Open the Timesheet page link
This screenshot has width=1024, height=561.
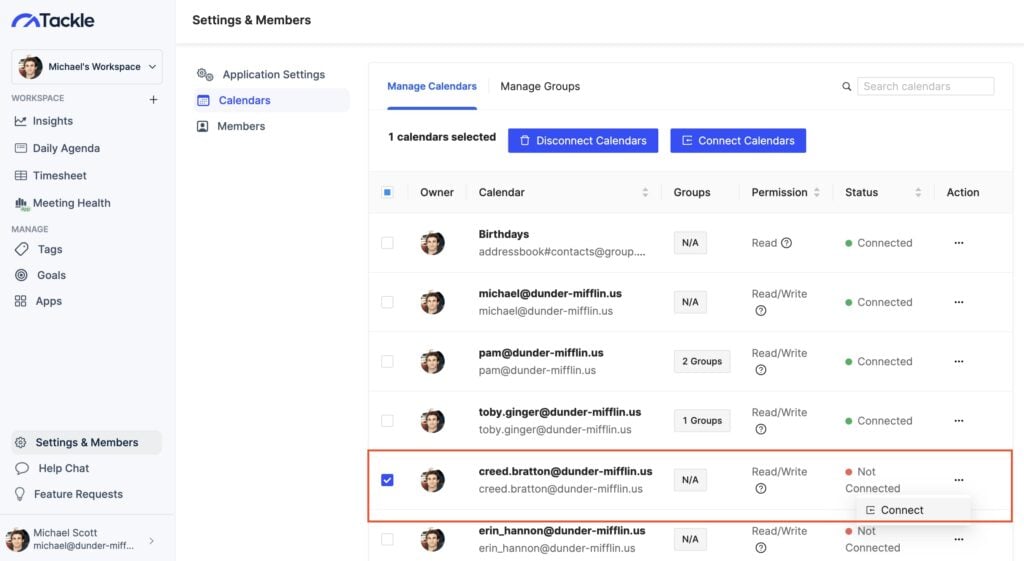point(59,176)
